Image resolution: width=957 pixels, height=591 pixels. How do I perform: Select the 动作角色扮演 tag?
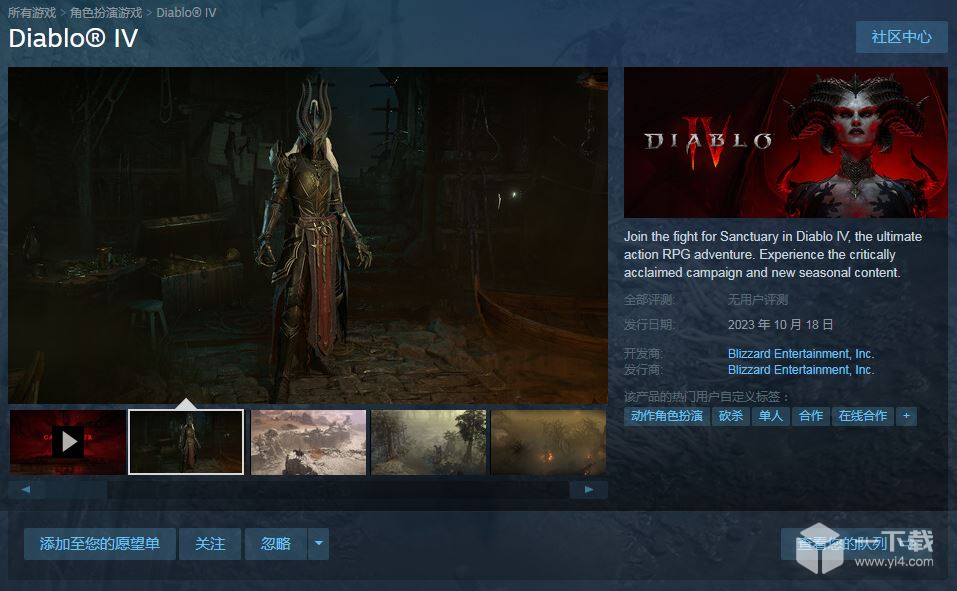666,416
